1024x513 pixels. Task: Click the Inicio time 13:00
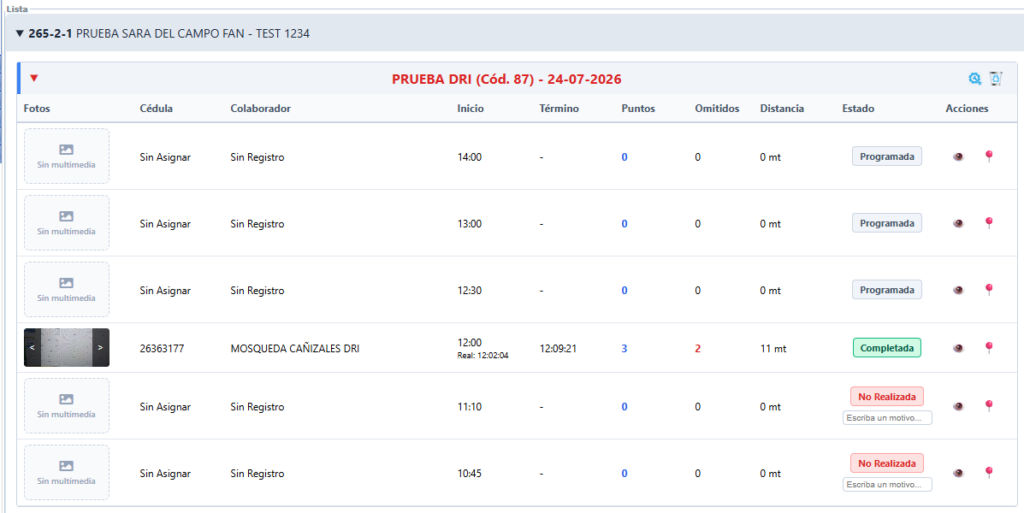[x=470, y=224]
